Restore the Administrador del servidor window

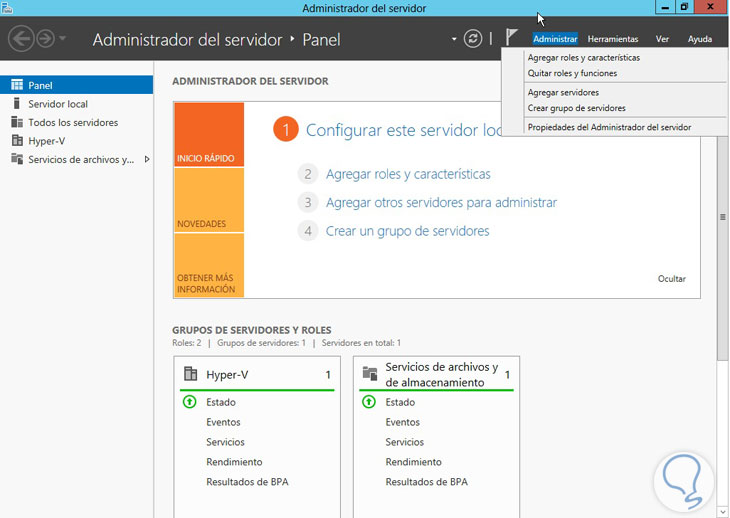pos(684,7)
